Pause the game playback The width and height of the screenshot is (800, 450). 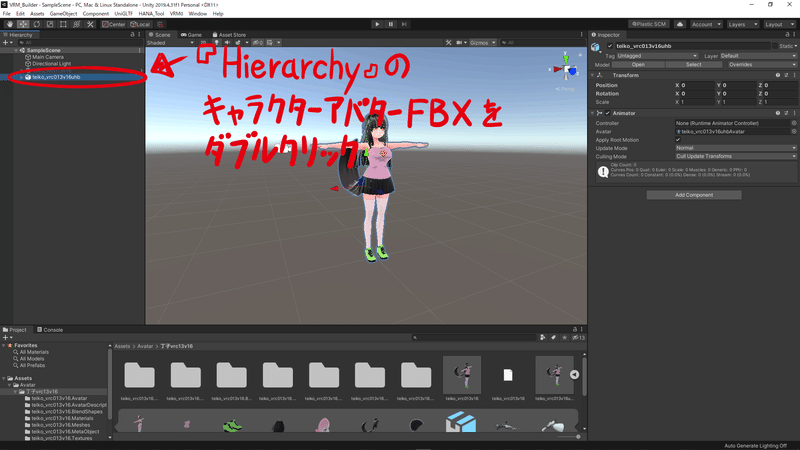point(391,24)
